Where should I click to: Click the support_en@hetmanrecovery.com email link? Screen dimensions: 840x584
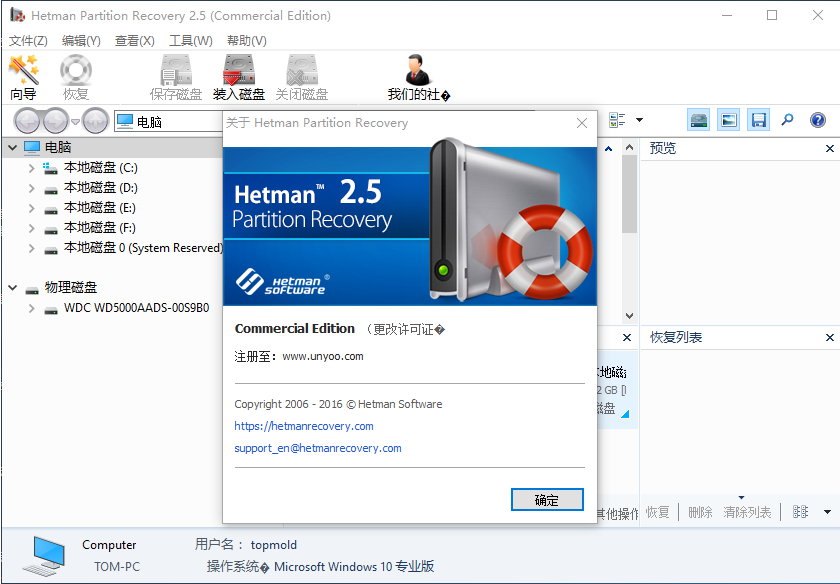coord(318,448)
